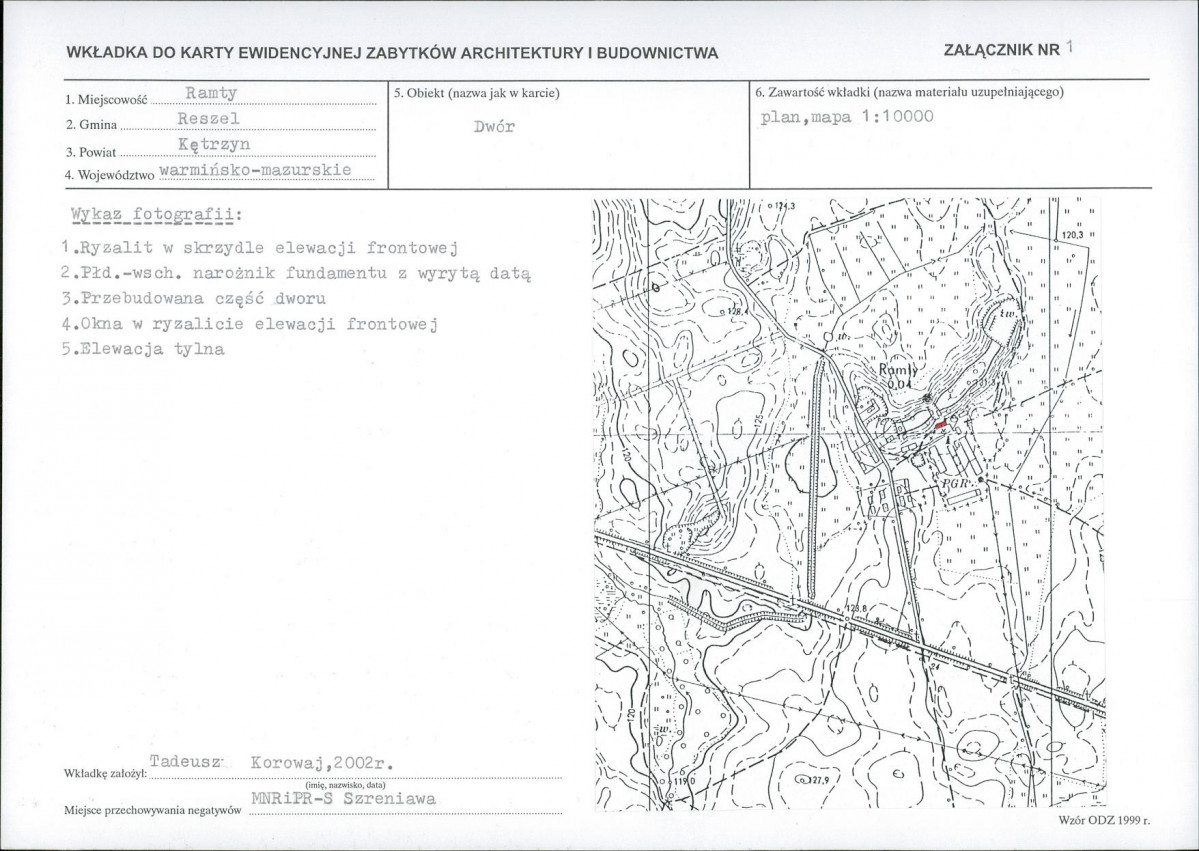Viewport: 1199px width, 851px height.
Task: Click the PGR label on the map
Action: (x=955, y=483)
